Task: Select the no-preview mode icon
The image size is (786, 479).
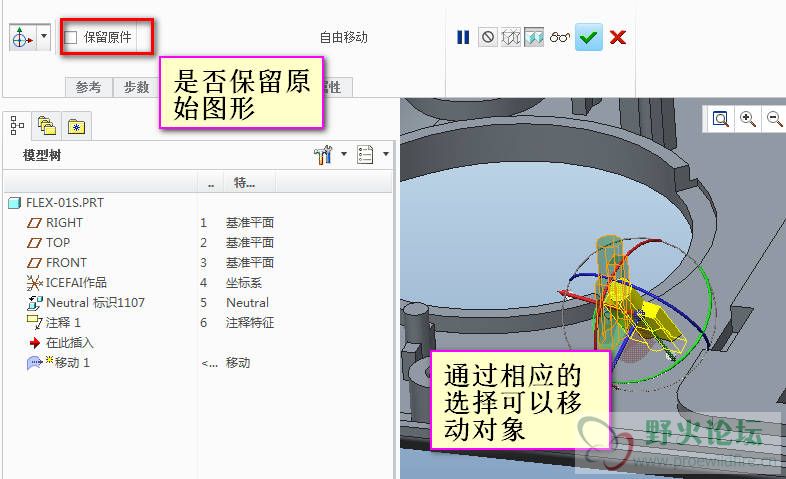Action: click(488, 37)
